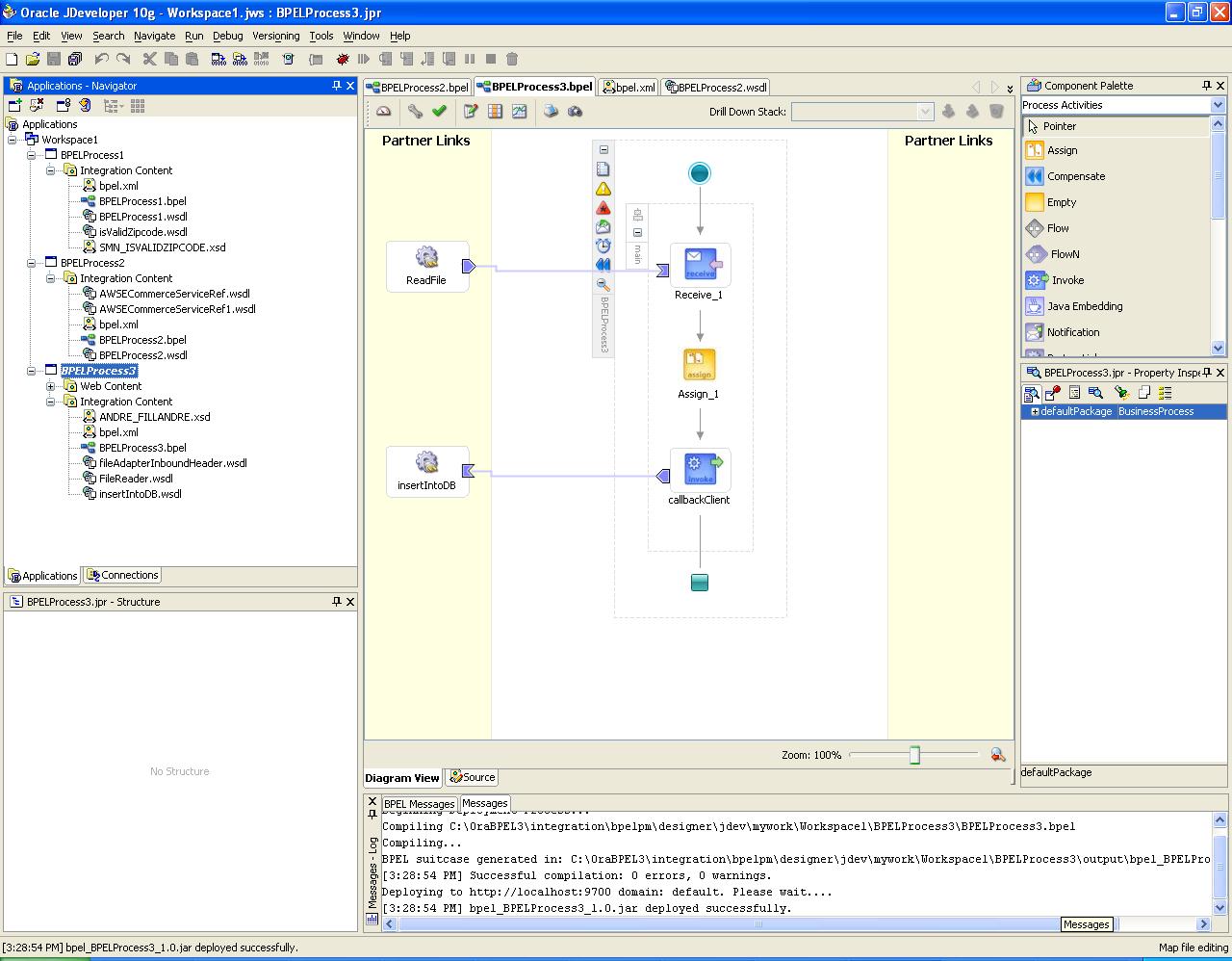Screen dimensions: 1232x961
Task: Click the Receive_1 activity node
Action: (700, 265)
